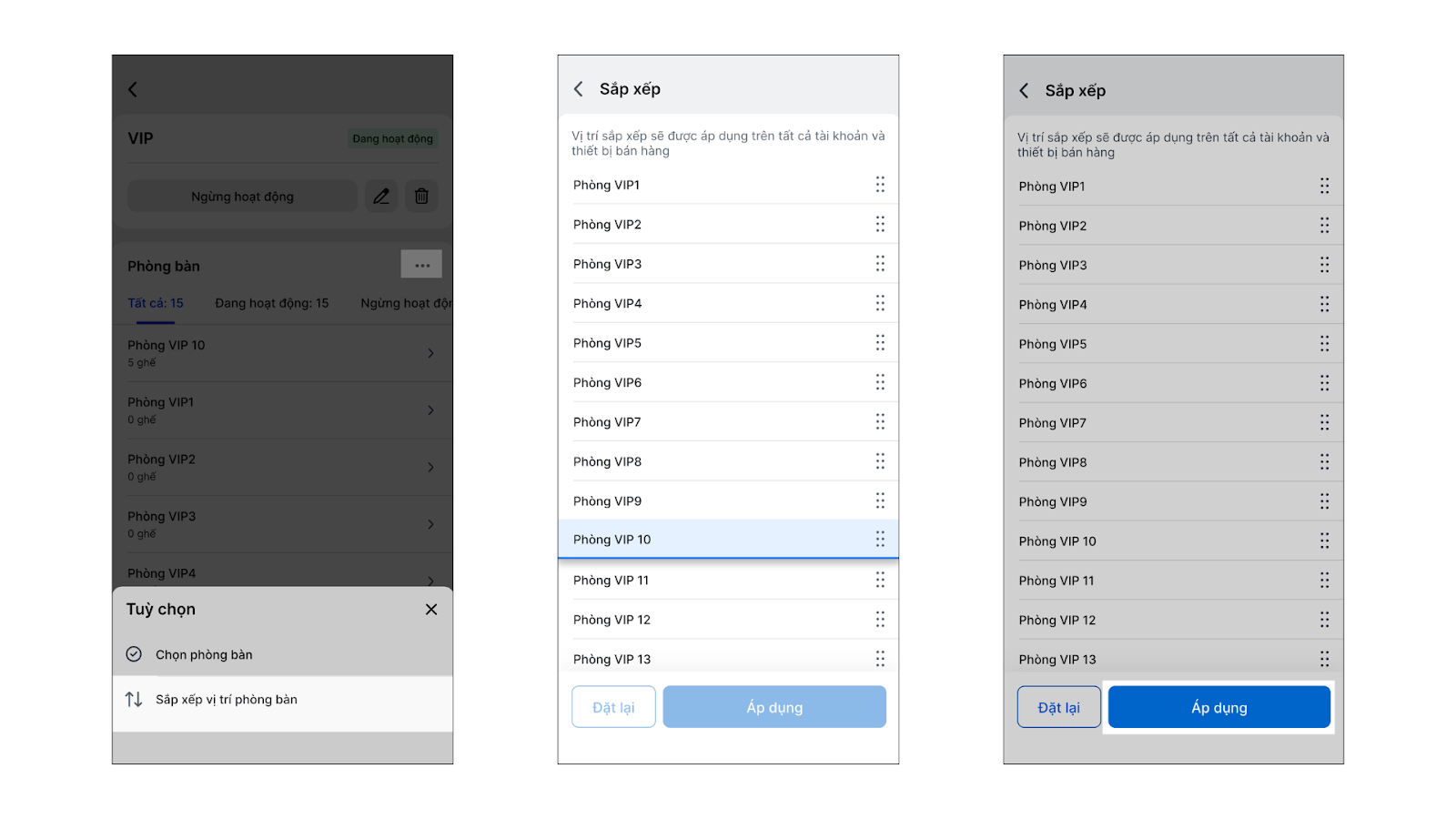Image resolution: width=1456 pixels, height=819 pixels.
Task: Click the drag handle of Phòng VIP5 in middle panel
Action: click(x=880, y=343)
